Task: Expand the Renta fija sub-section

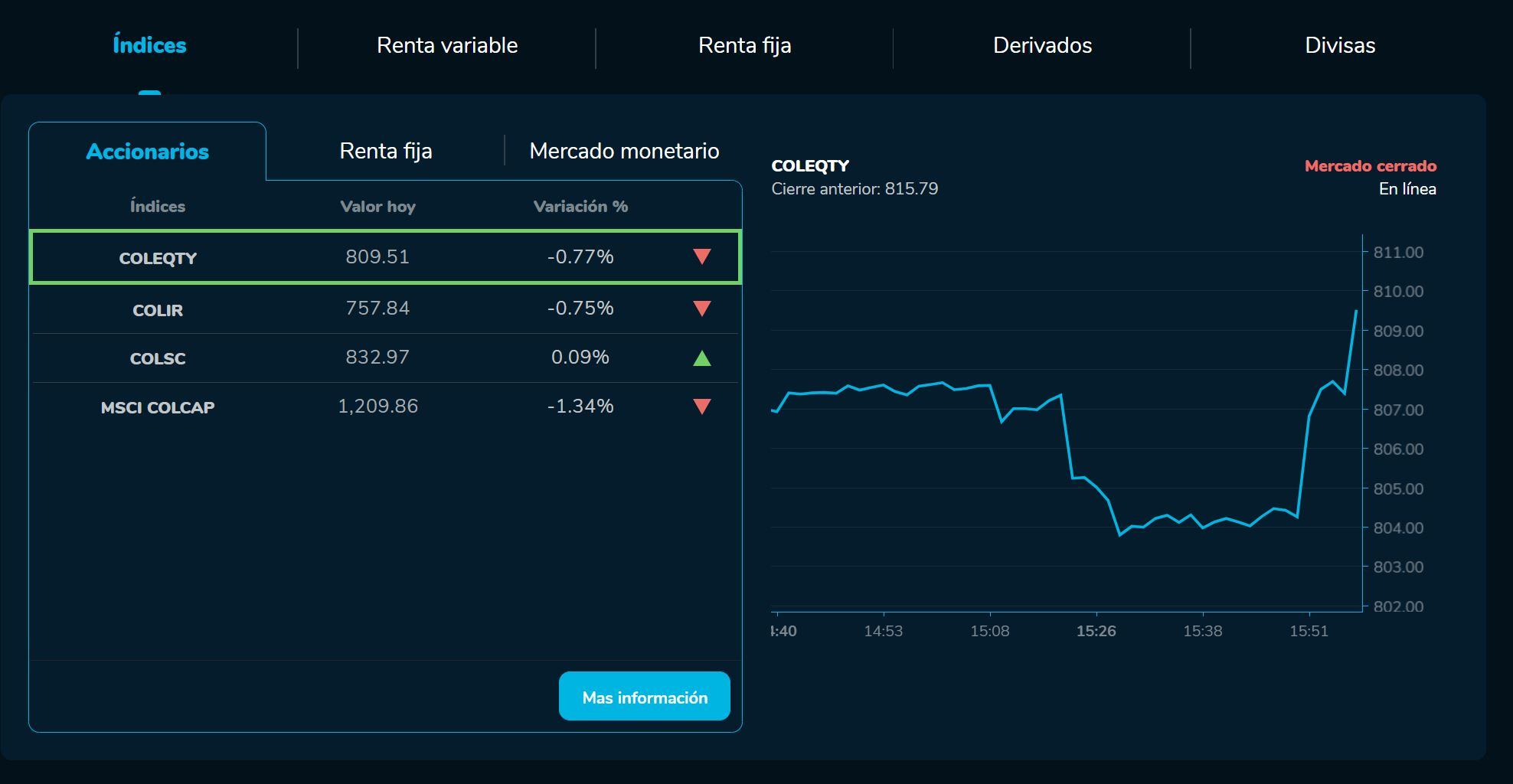Action: tap(387, 151)
